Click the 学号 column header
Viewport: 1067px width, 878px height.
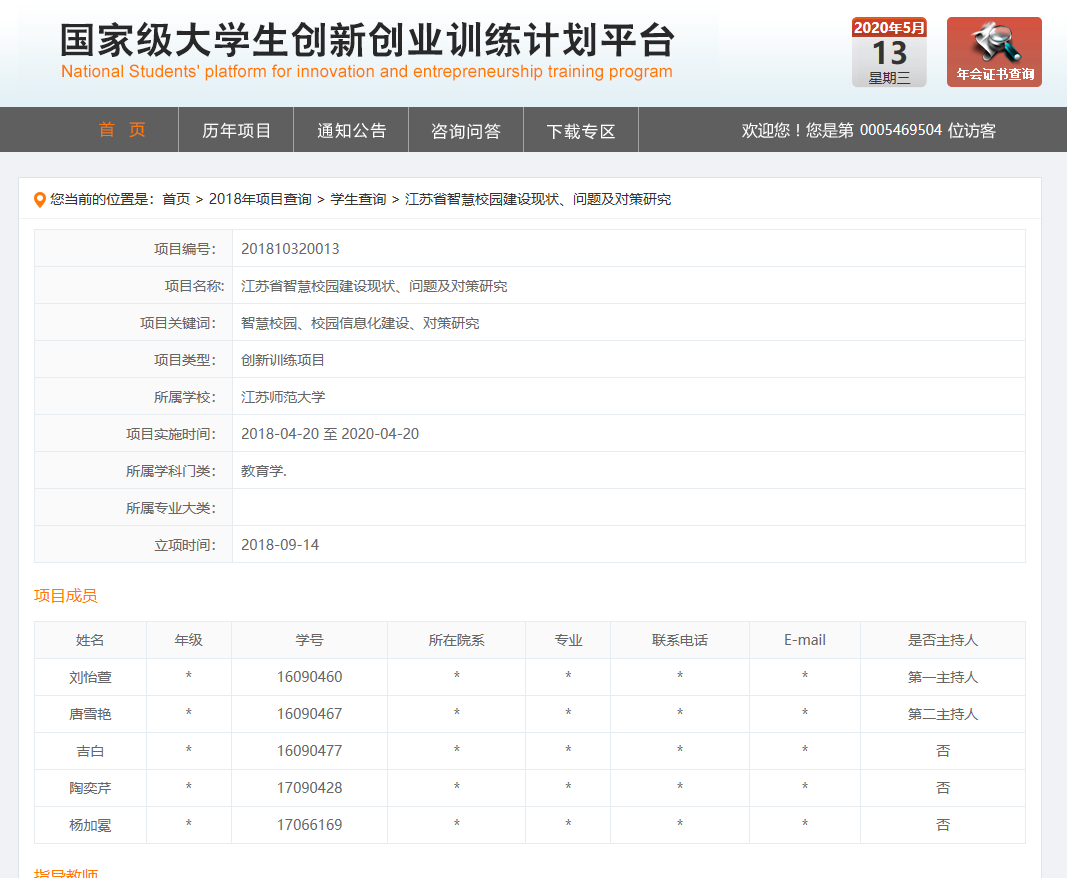309,640
